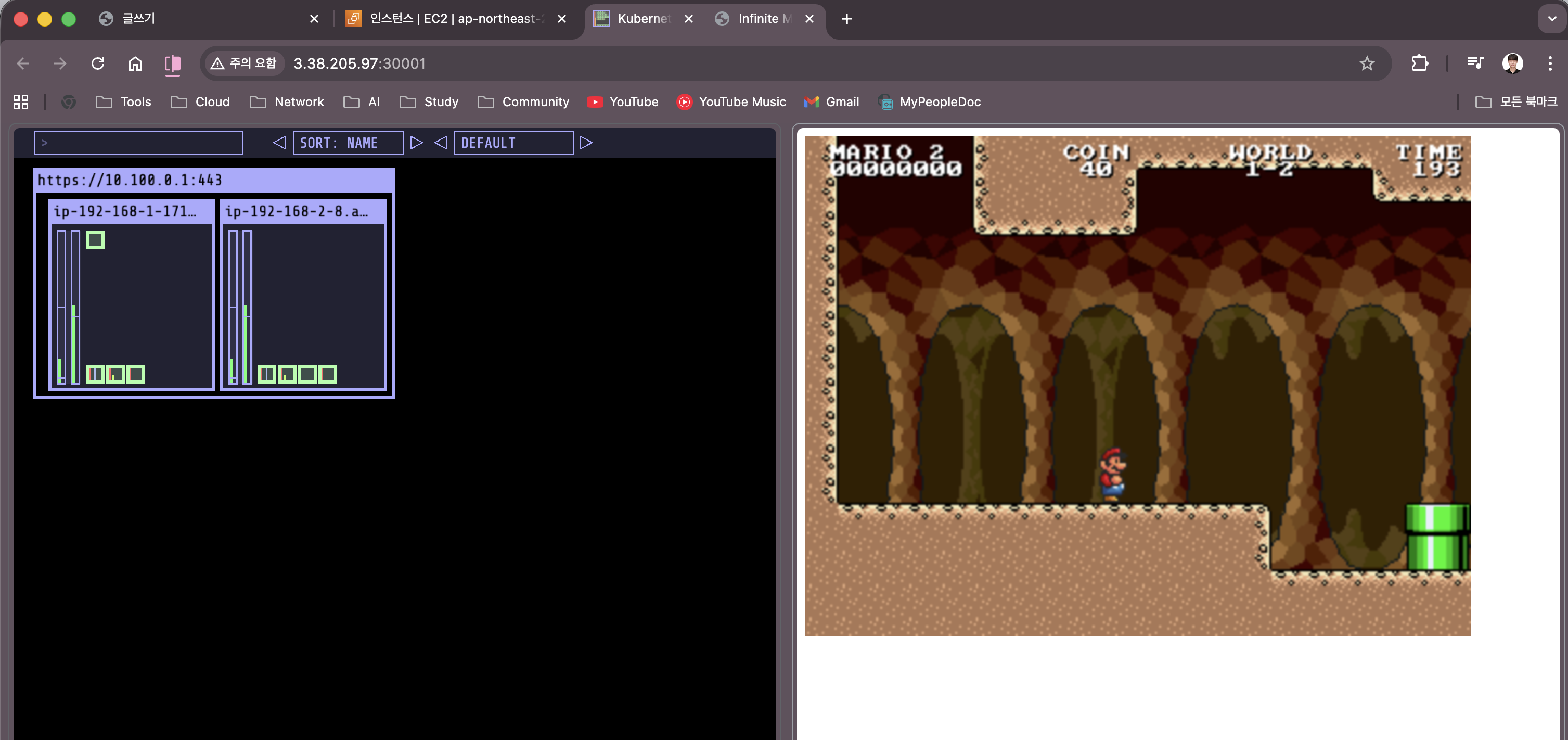Click the right usage bar of node ip-192-168-2-8

coord(247,307)
